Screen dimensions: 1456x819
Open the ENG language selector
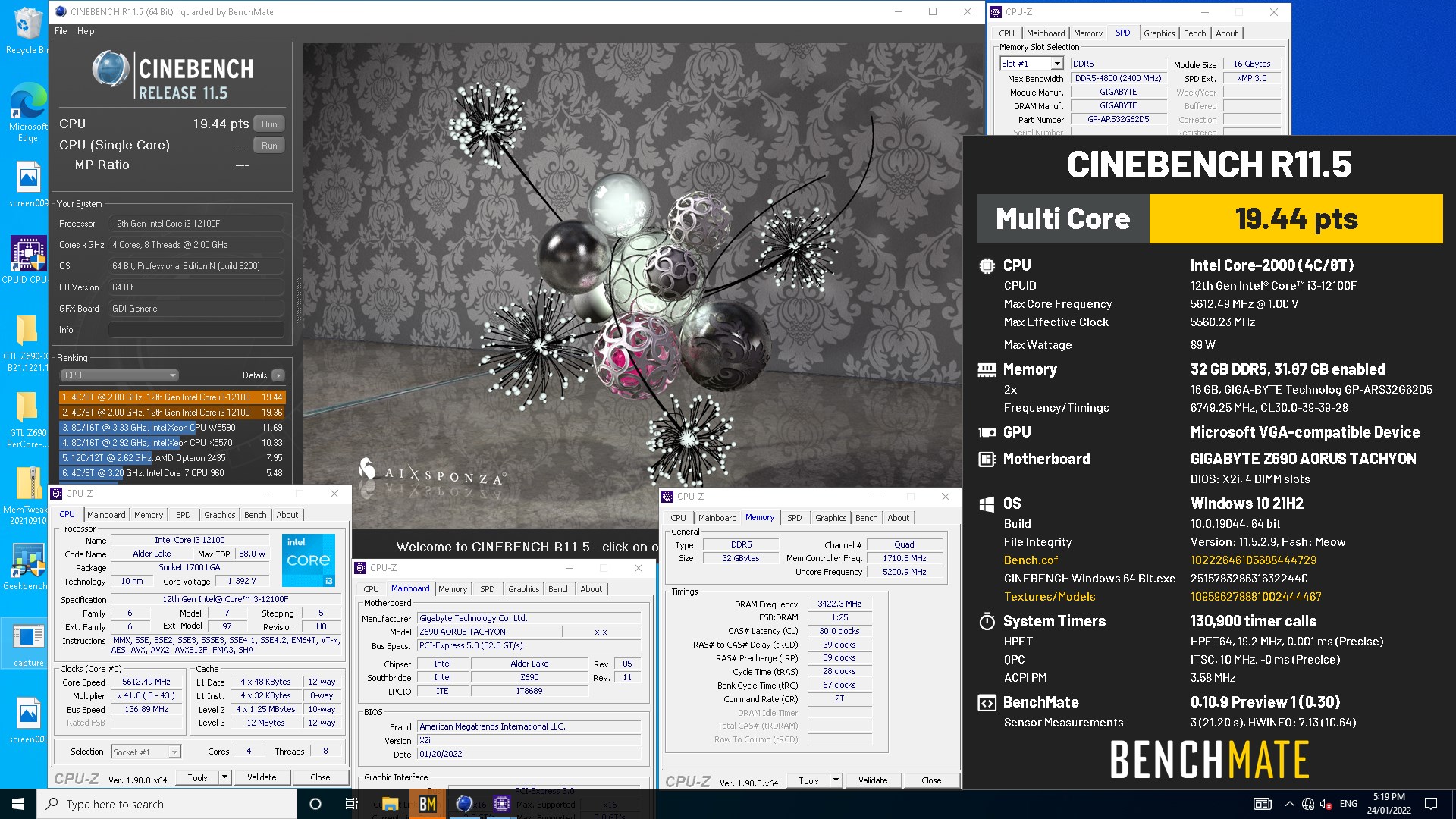pyautogui.click(x=1348, y=804)
